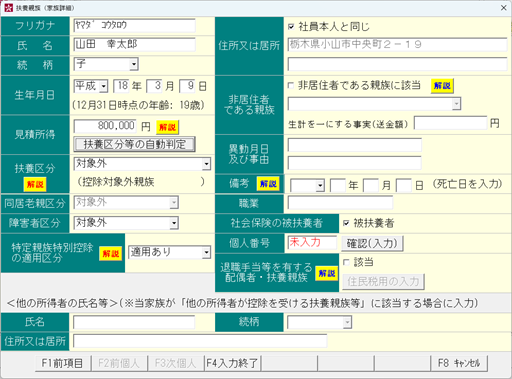Click the 備考 death day field
The image size is (512, 379).
tap(403, 185)
